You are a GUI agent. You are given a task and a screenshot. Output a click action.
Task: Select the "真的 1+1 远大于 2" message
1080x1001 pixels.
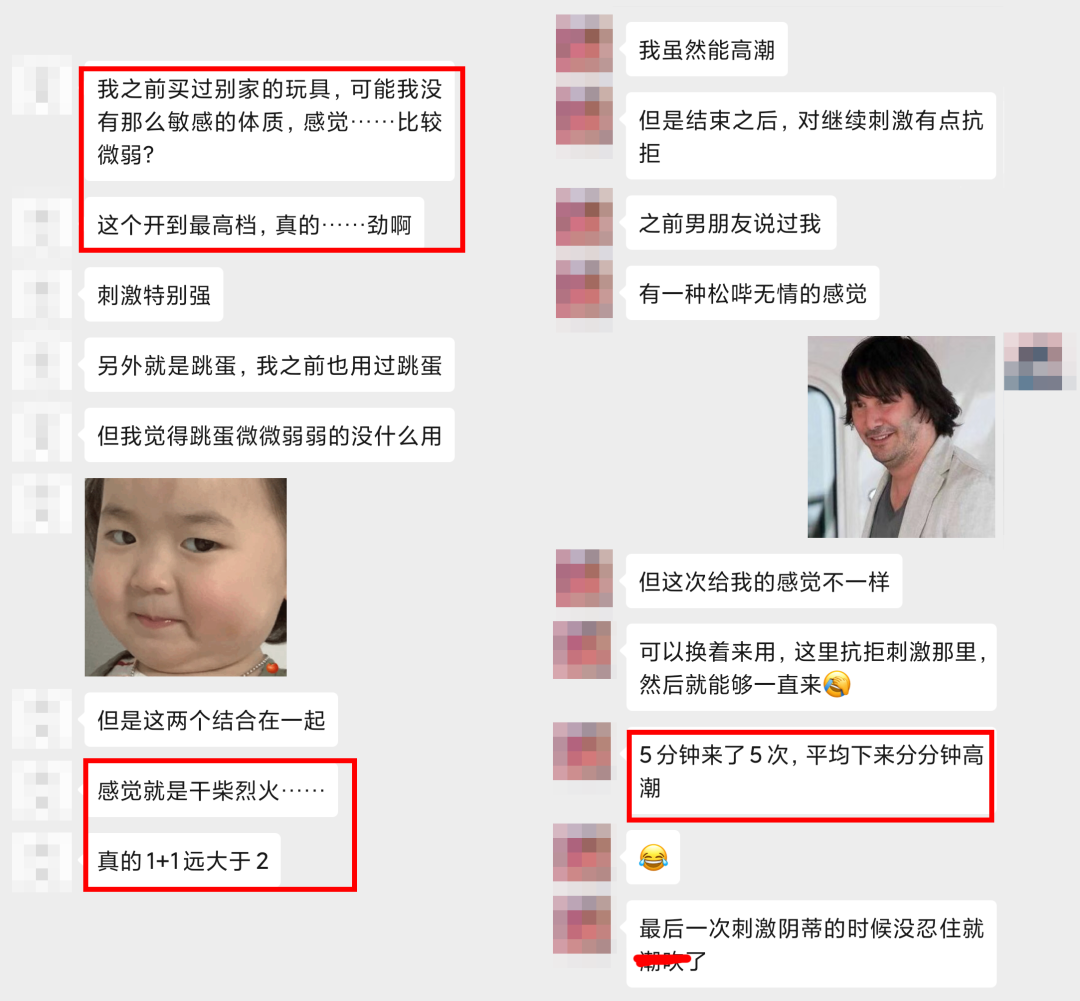pos(183,860)
